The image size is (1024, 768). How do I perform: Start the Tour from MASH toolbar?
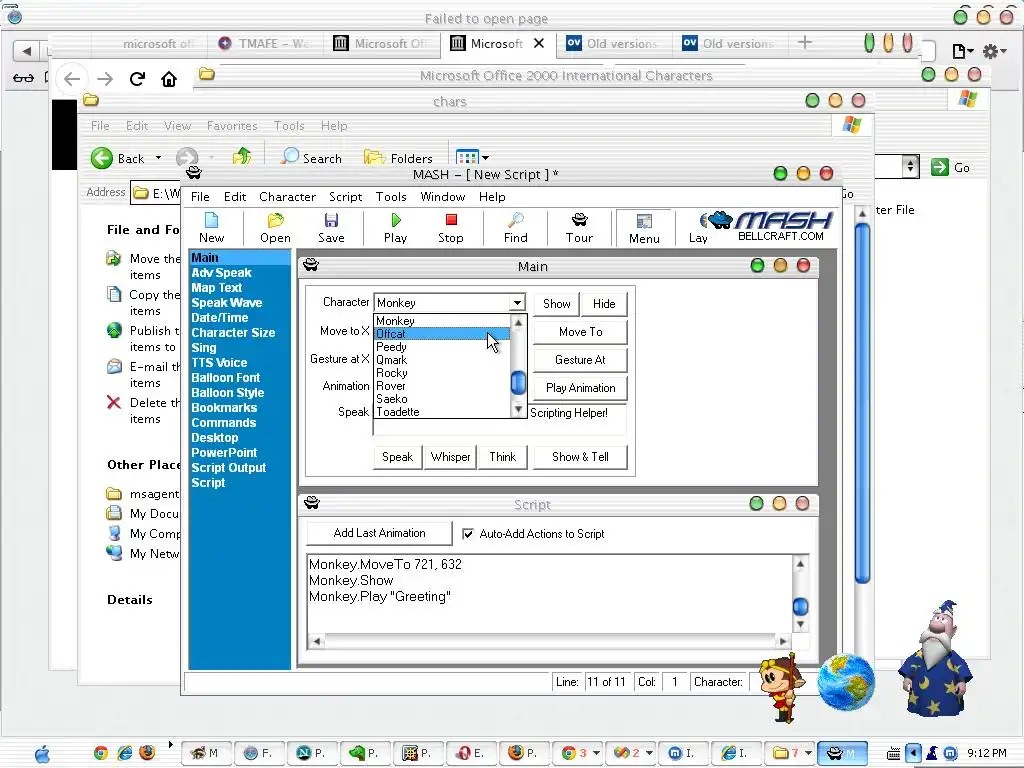click(579, 227)
